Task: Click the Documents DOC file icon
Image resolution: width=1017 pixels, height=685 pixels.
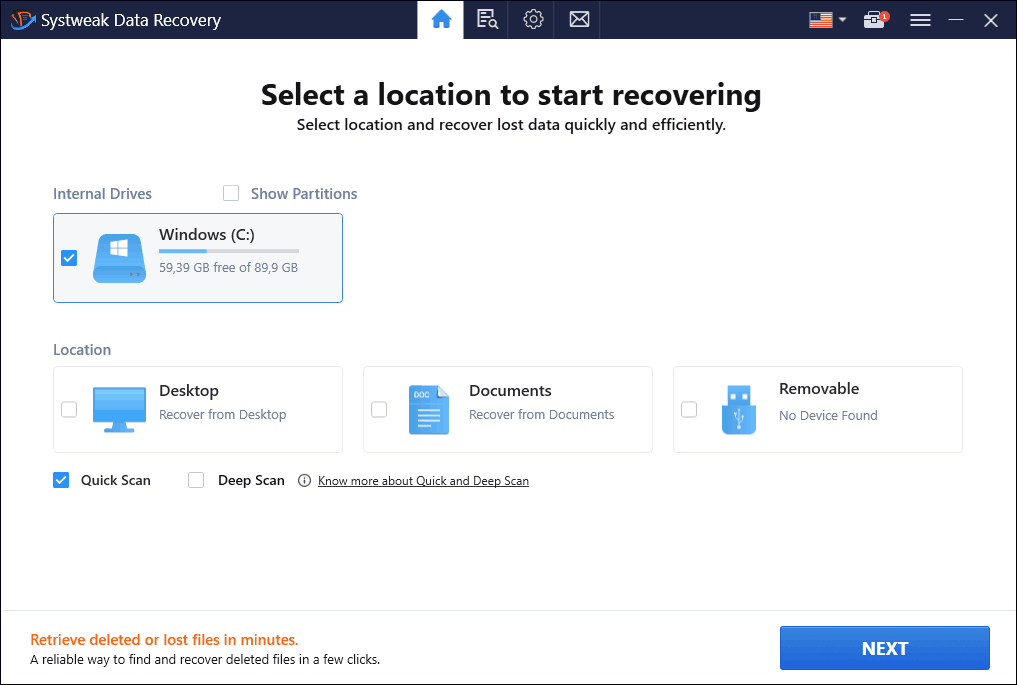Action: tap(429, 409)
